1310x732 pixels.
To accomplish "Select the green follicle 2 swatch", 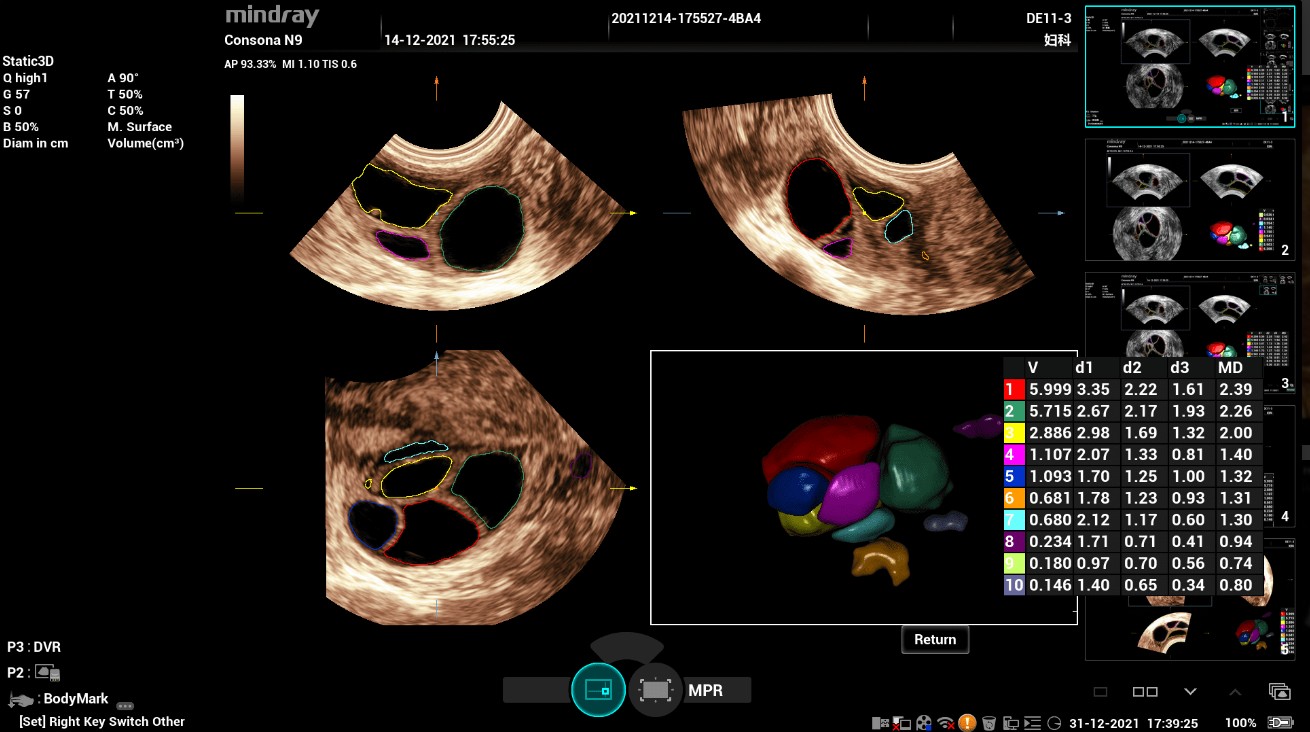I will click(1014, 411).
